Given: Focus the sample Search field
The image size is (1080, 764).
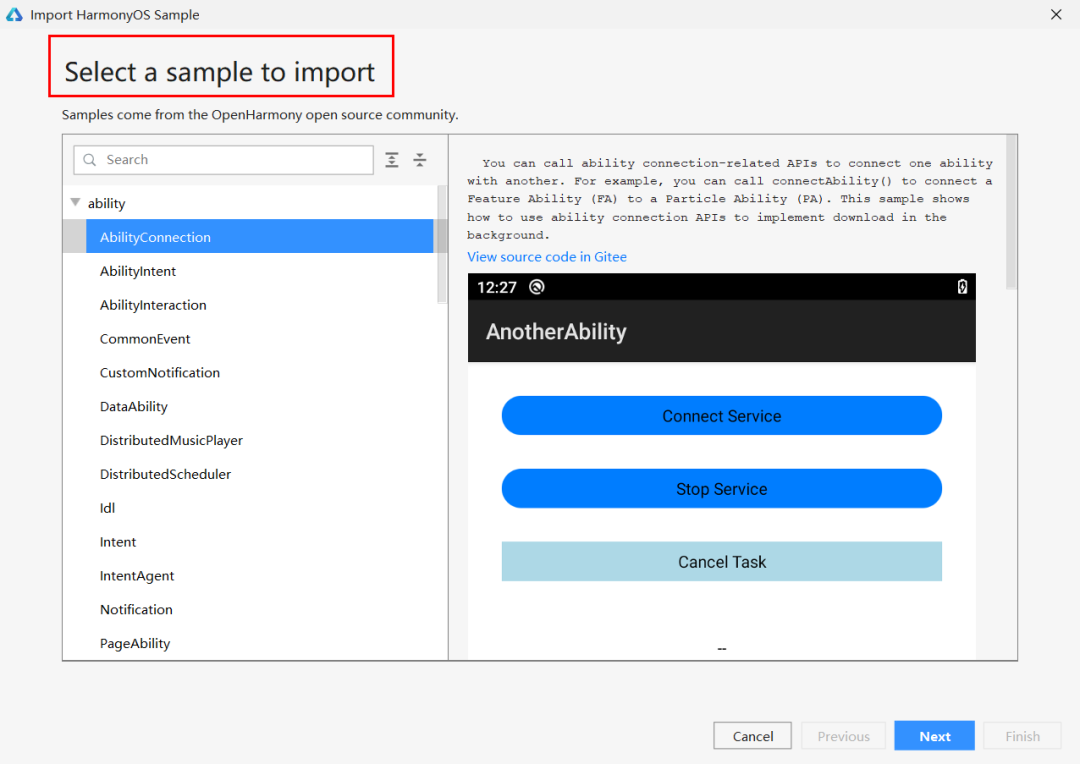Looking at the screenshot, I should (x=223, y=160).
